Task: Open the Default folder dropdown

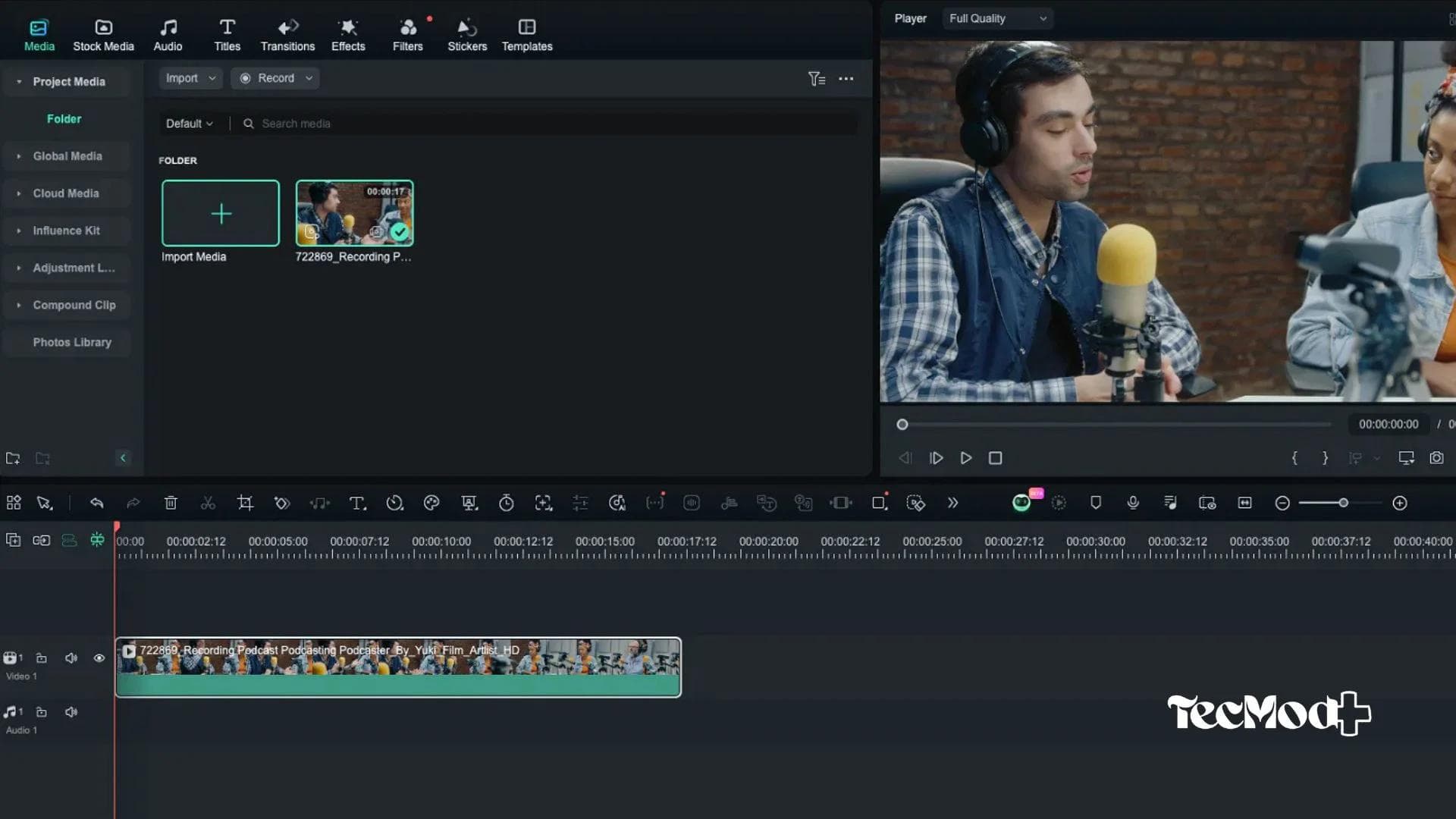Action: pyautogui.click(x=189, y=123)
